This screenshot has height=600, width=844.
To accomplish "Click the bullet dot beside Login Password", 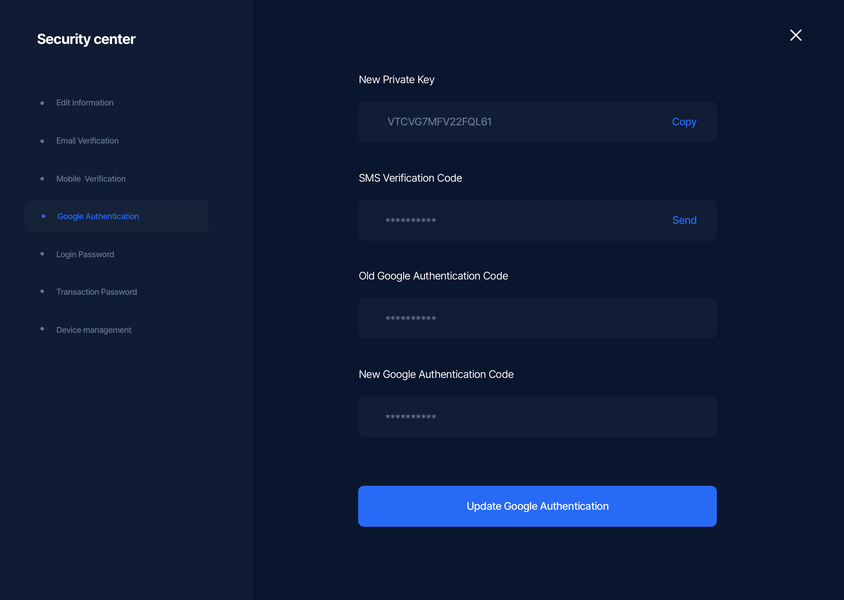I will coord(42,254).
